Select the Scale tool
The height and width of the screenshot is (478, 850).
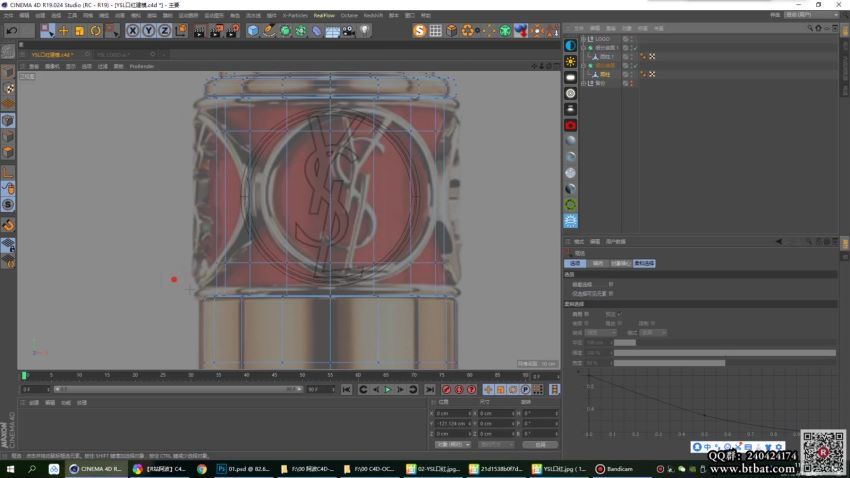click(x=80, y=31)
